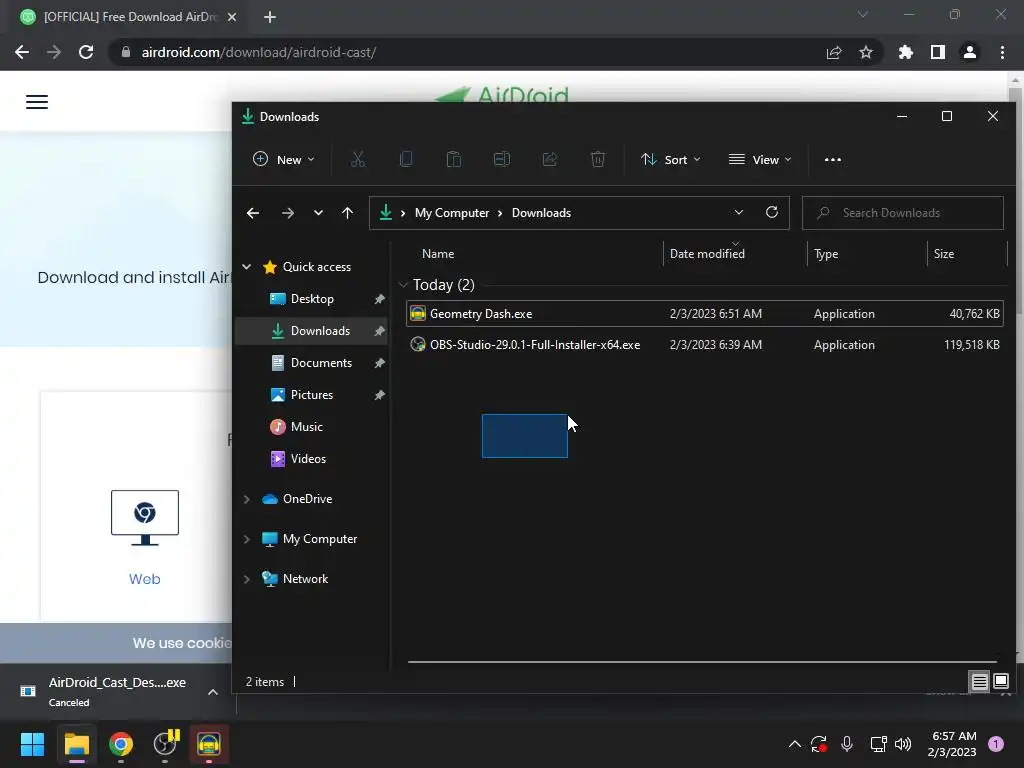The width and height of the screenshot is (1024, 768).
Task: Go forward in File Explorer navigation
Action: (x=287, y=213)
